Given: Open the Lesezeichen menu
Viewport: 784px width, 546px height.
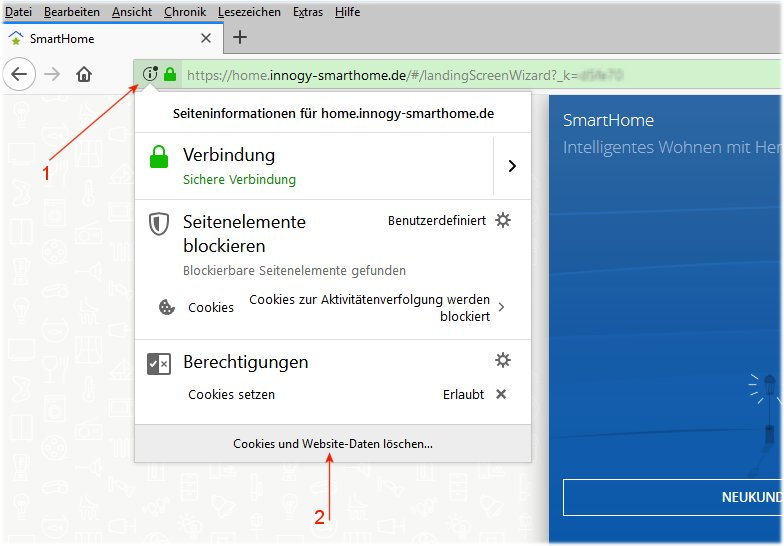Looking at the screenshot, I should click(x=250, y=12).
